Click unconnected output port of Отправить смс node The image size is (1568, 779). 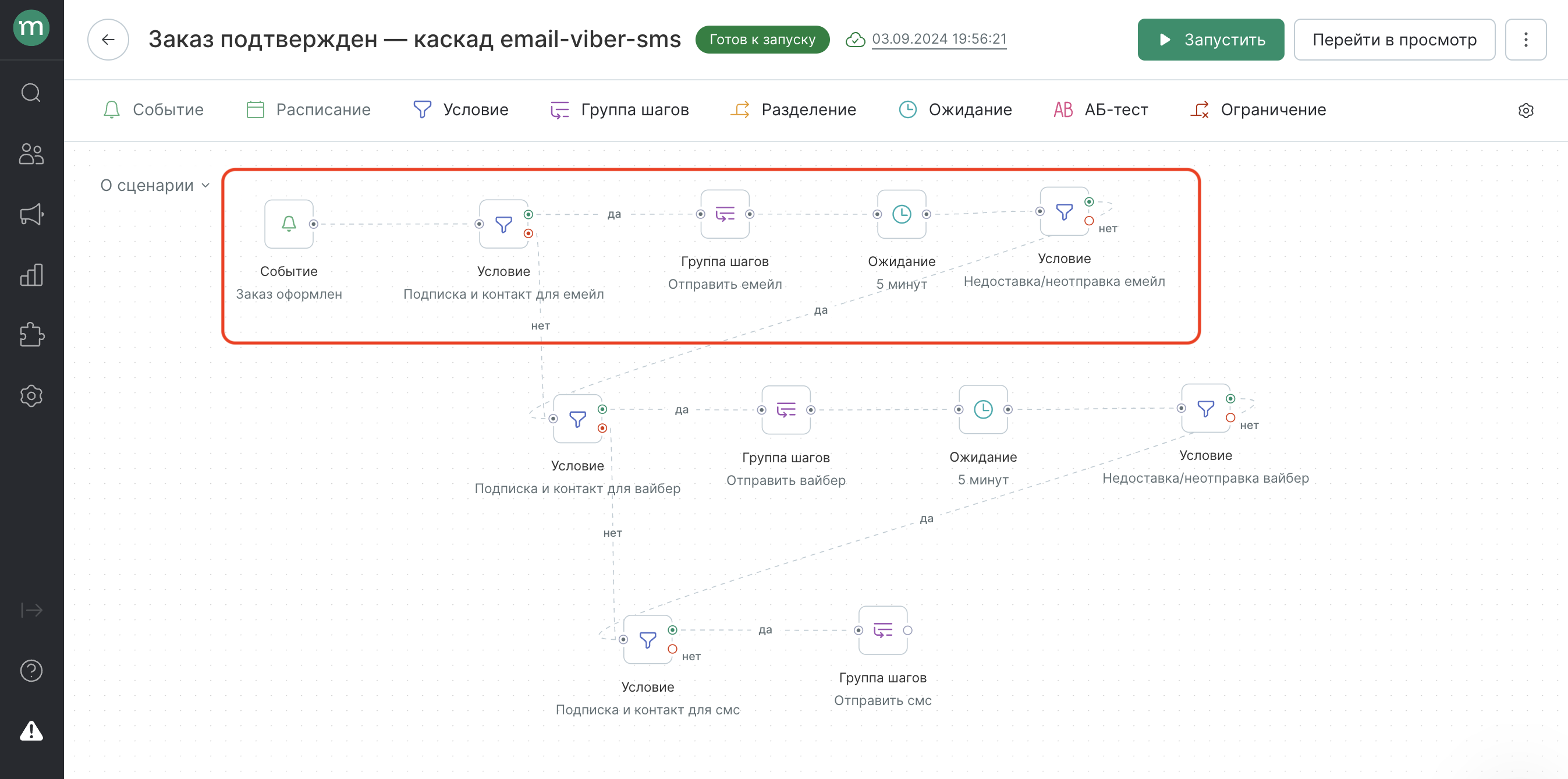tap(907, 631)
